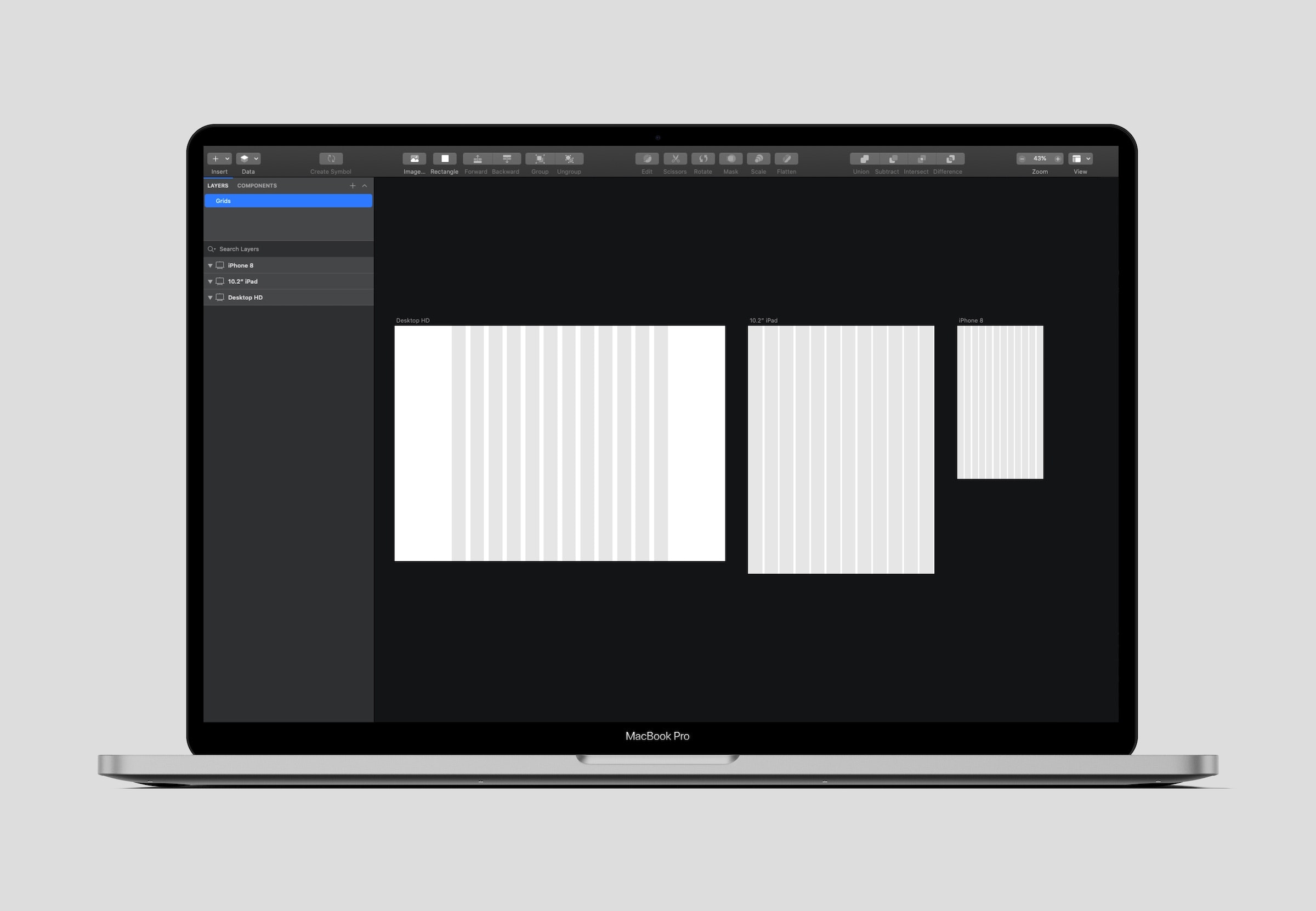Select the Grids page

tap(288, 201)
